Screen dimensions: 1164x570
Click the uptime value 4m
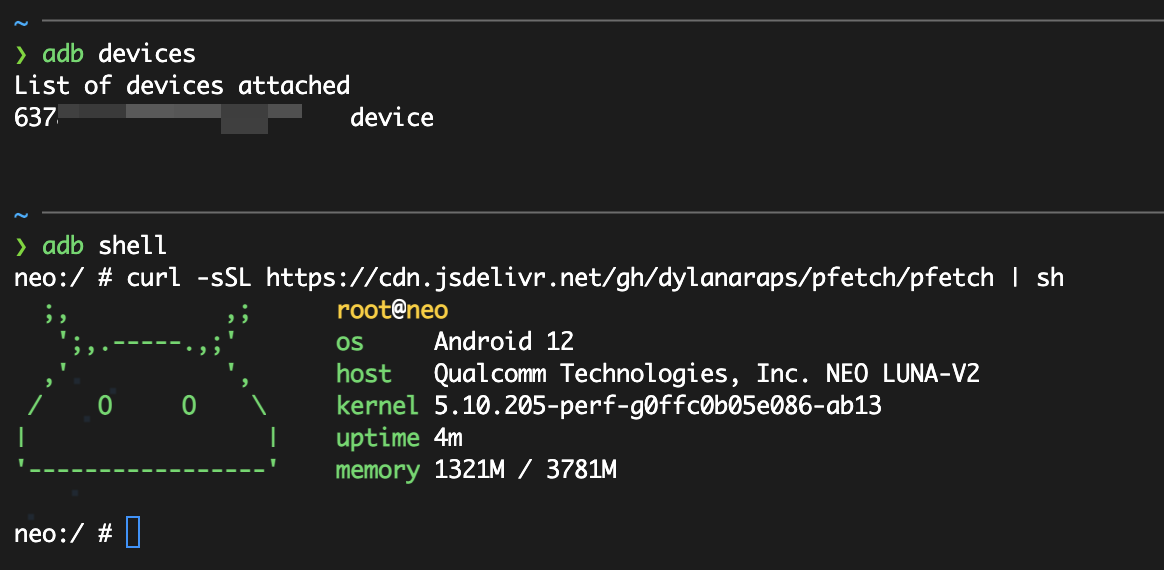448,438
